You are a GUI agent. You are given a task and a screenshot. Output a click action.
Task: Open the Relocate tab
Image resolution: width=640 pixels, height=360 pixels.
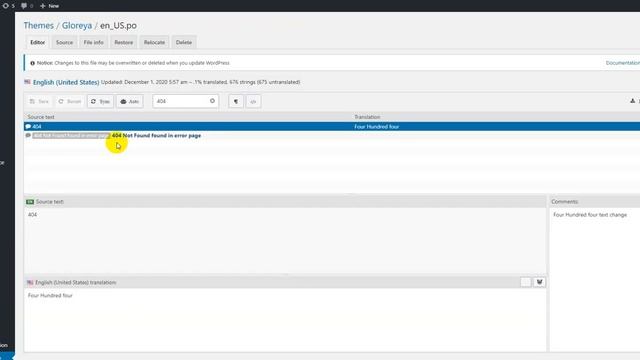(x=154, y=42)
